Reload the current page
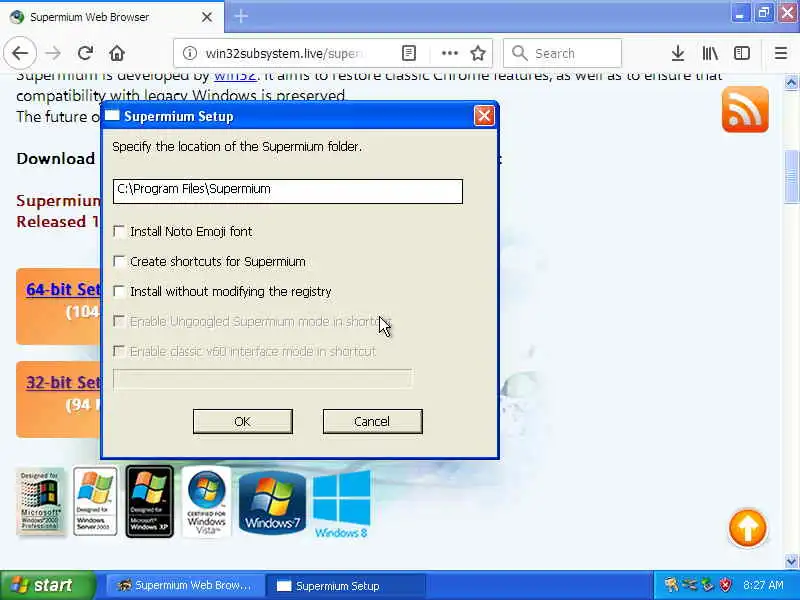The height and width of the screenshot is (600, 800). [x=85, y=53]
